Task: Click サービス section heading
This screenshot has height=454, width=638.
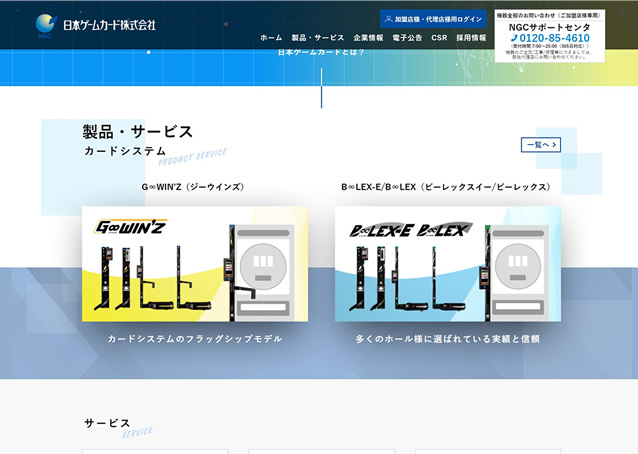Action: (107, 423)
